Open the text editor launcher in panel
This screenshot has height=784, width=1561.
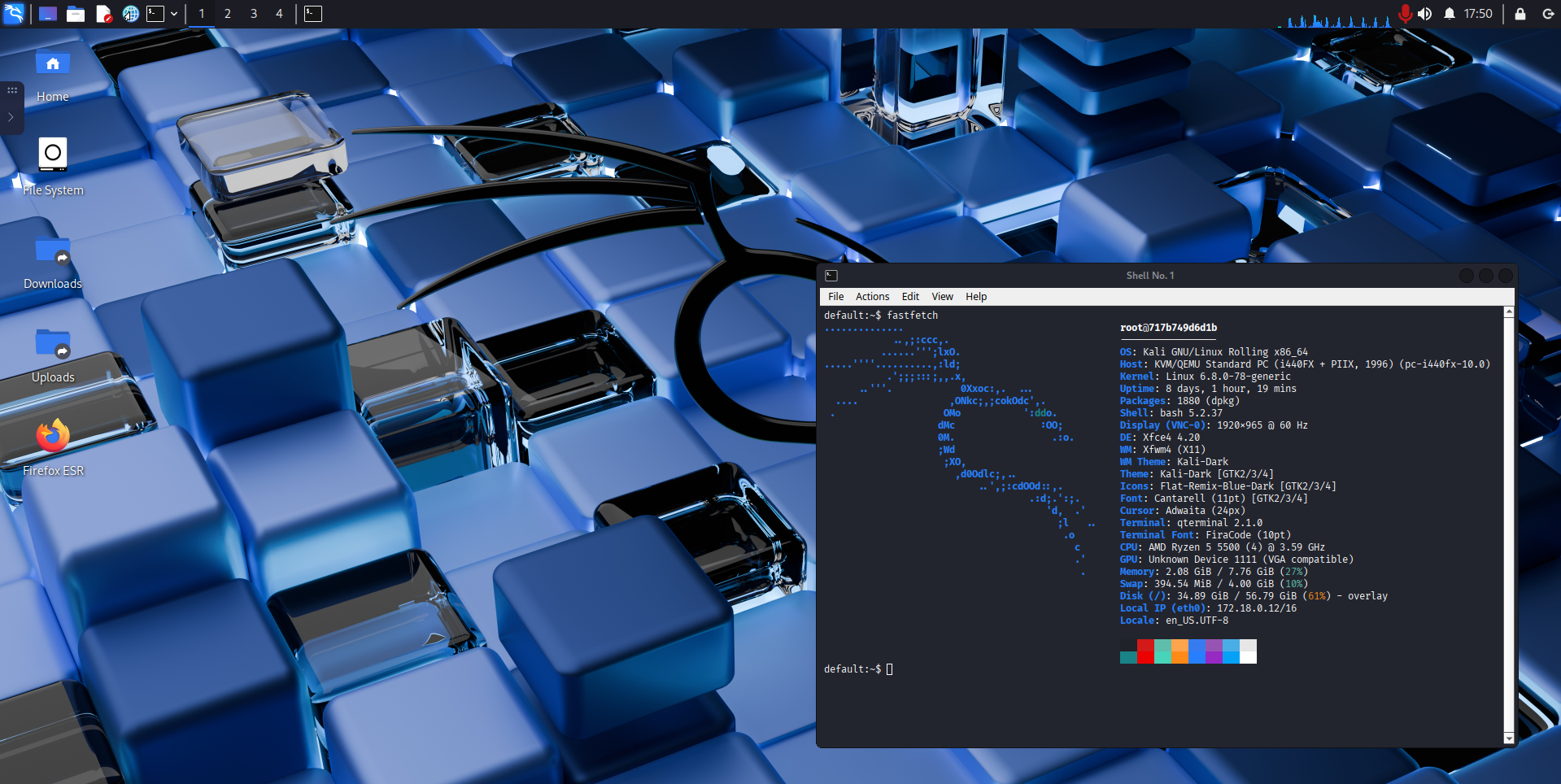pyautogui.click(x=103, y=14)
